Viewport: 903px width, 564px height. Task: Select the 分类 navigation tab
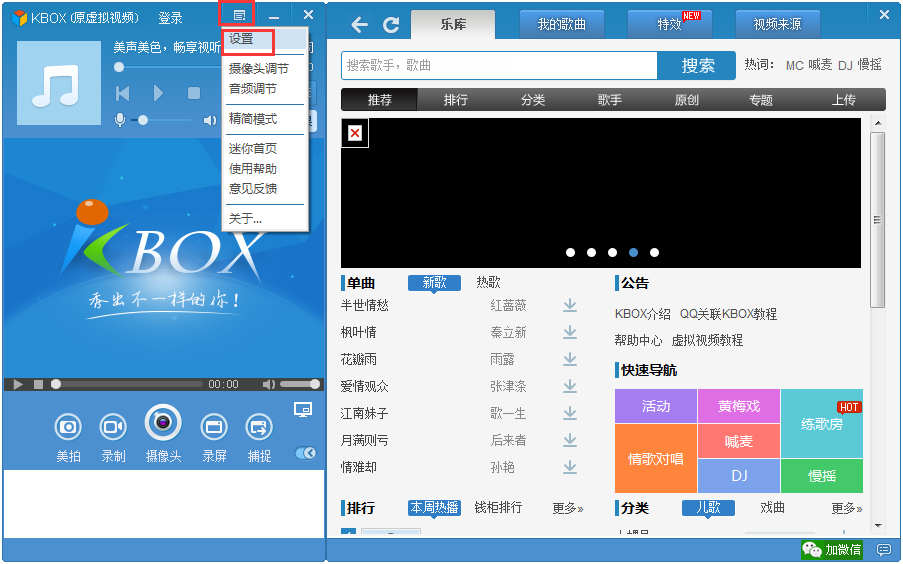(533, 100)
